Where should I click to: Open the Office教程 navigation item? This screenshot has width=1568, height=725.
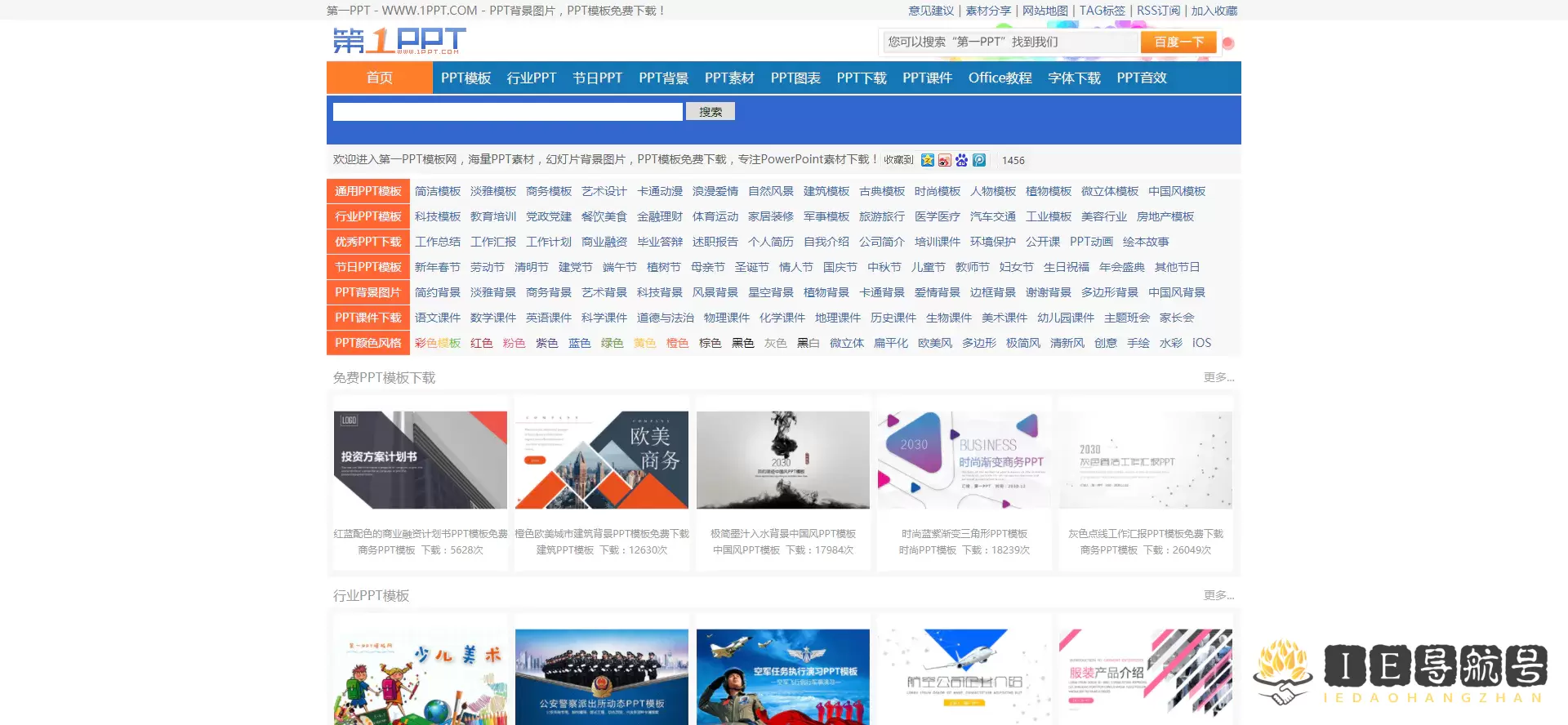[1000, 78]
